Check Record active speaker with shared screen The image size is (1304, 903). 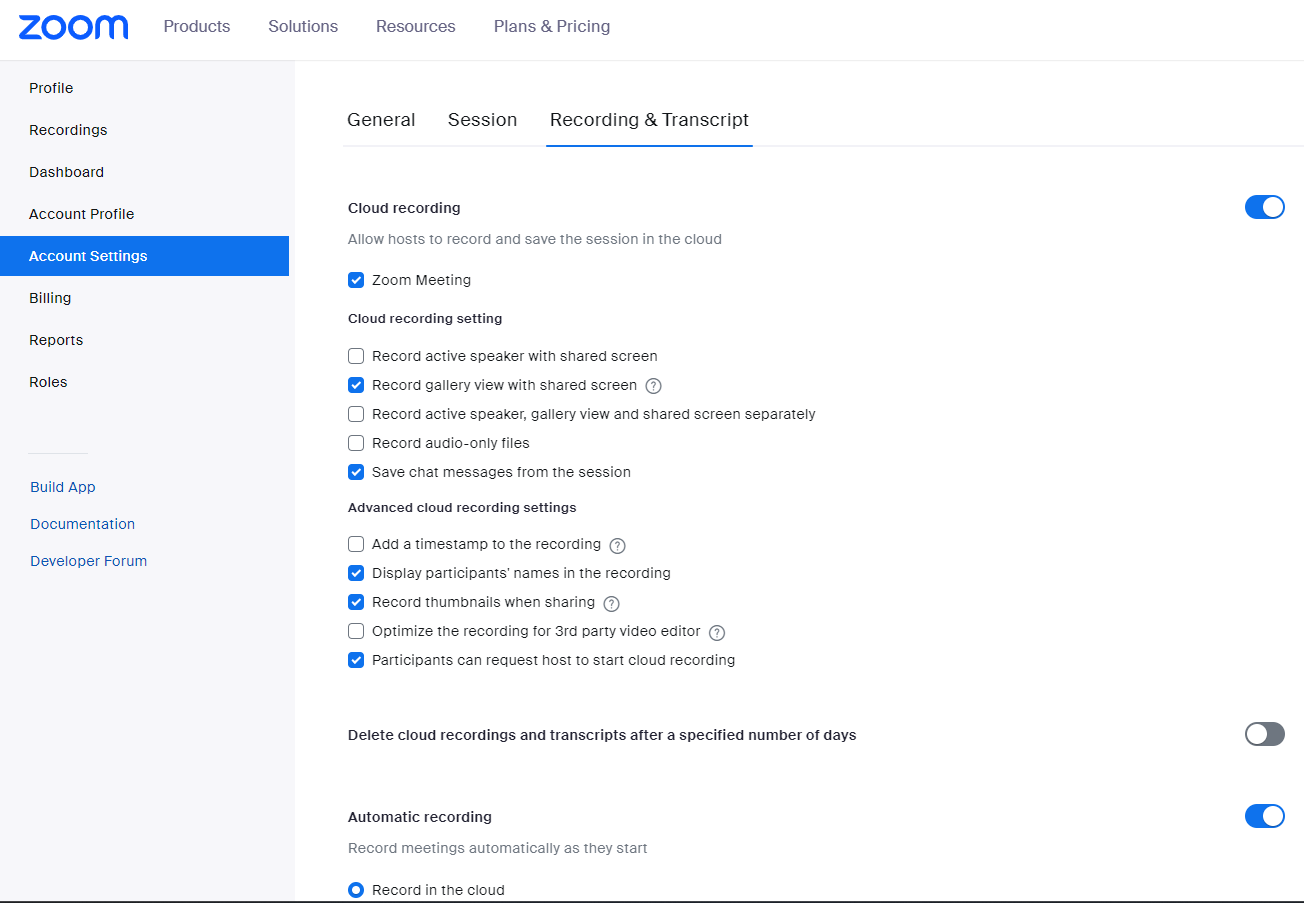click(x=356, y=356)
